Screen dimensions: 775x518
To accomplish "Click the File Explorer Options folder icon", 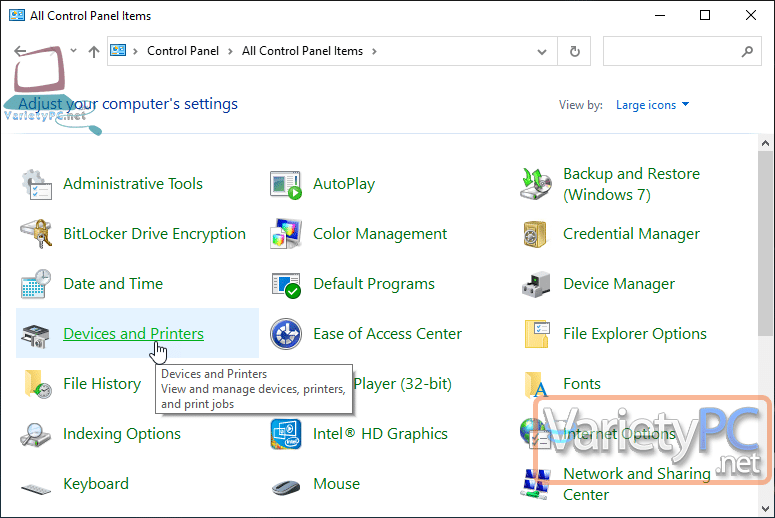I will tap(537, 334).
